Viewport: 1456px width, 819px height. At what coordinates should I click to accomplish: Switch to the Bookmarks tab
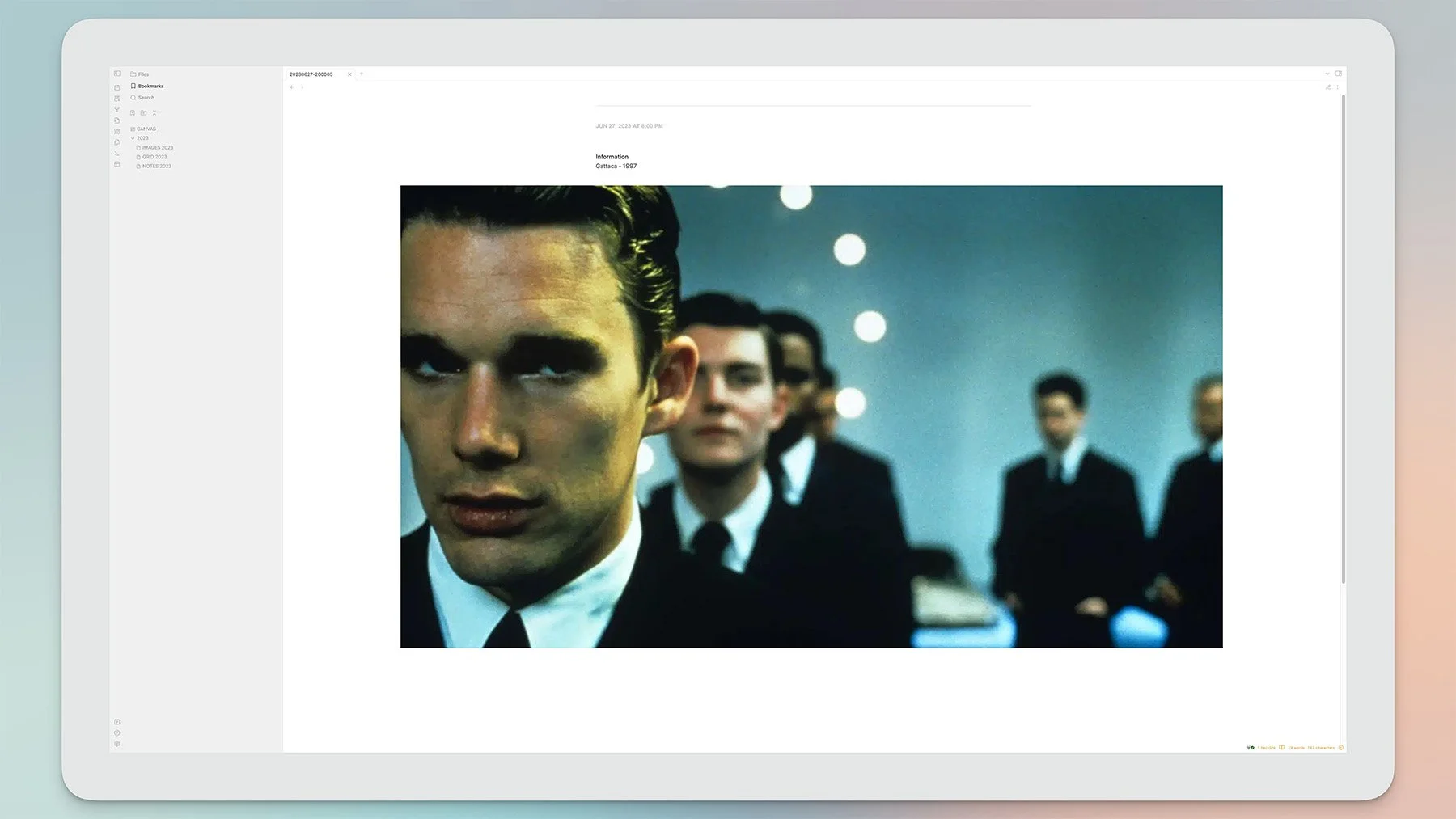click(x=147, y=86)
